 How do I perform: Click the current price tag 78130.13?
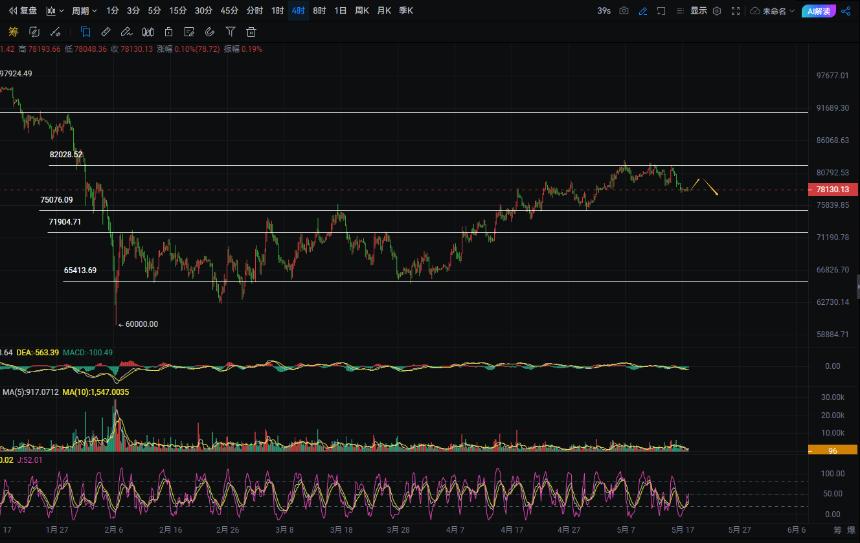point(832,189)
